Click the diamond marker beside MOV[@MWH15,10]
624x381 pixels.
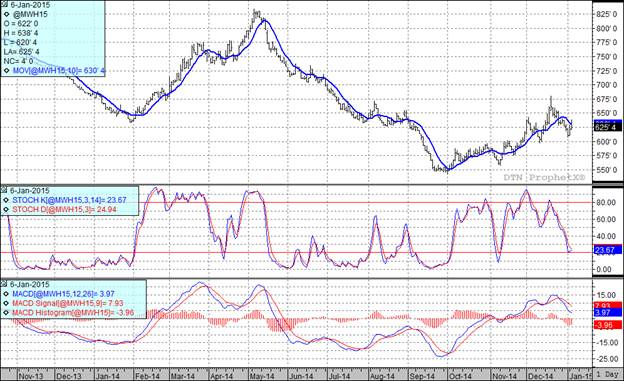[6, 71]
